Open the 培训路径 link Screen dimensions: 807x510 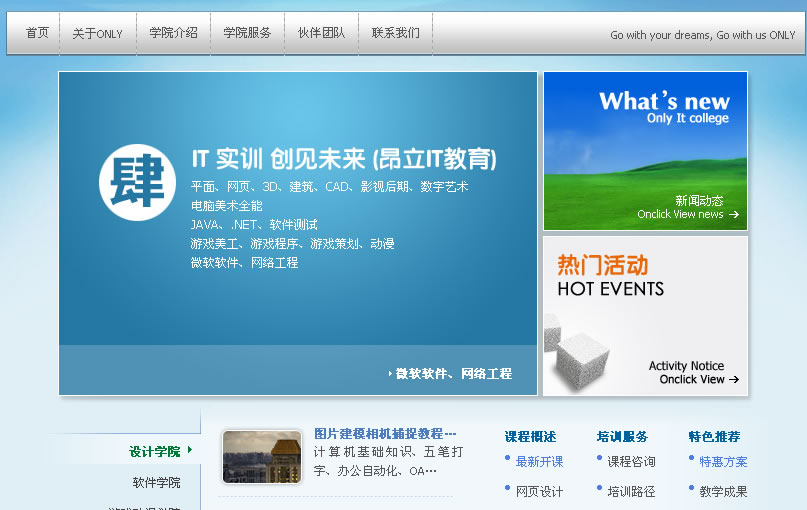[x=631, y=491]
